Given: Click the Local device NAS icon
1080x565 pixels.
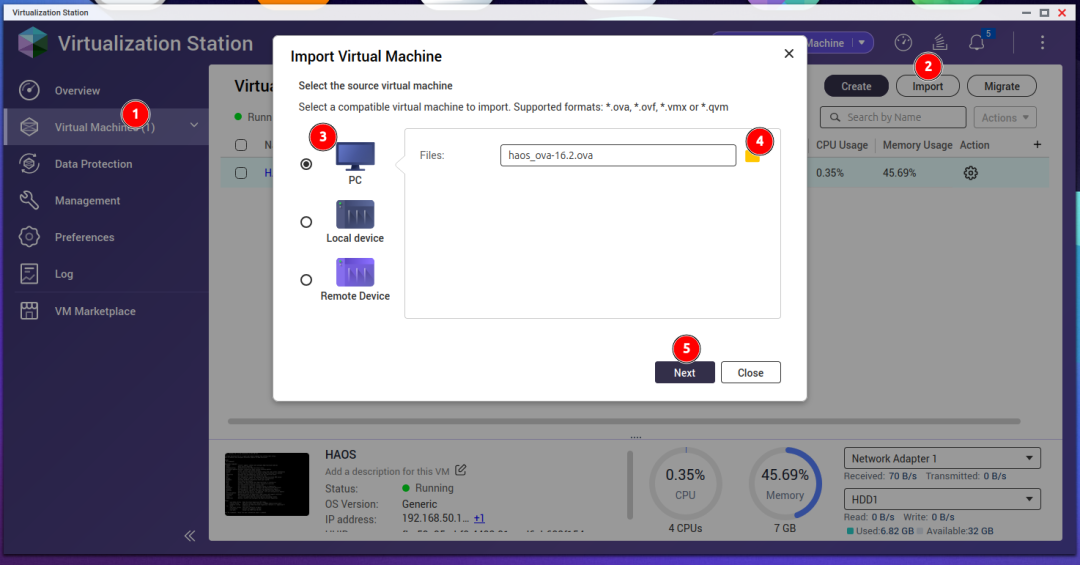Looking at the screenshot, I should [x=355, y=214].
